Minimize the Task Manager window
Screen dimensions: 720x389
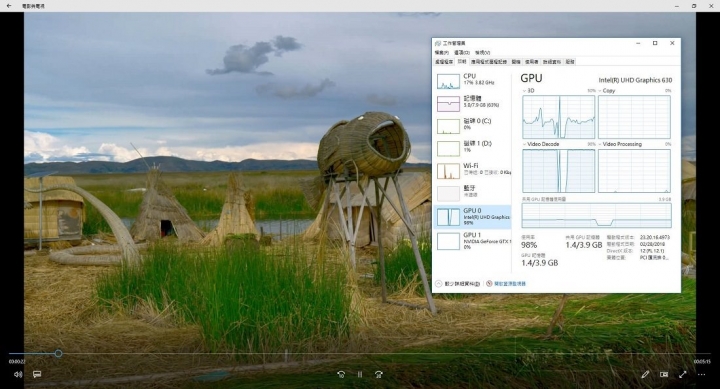pyautogui.click(x=638, y=43)
